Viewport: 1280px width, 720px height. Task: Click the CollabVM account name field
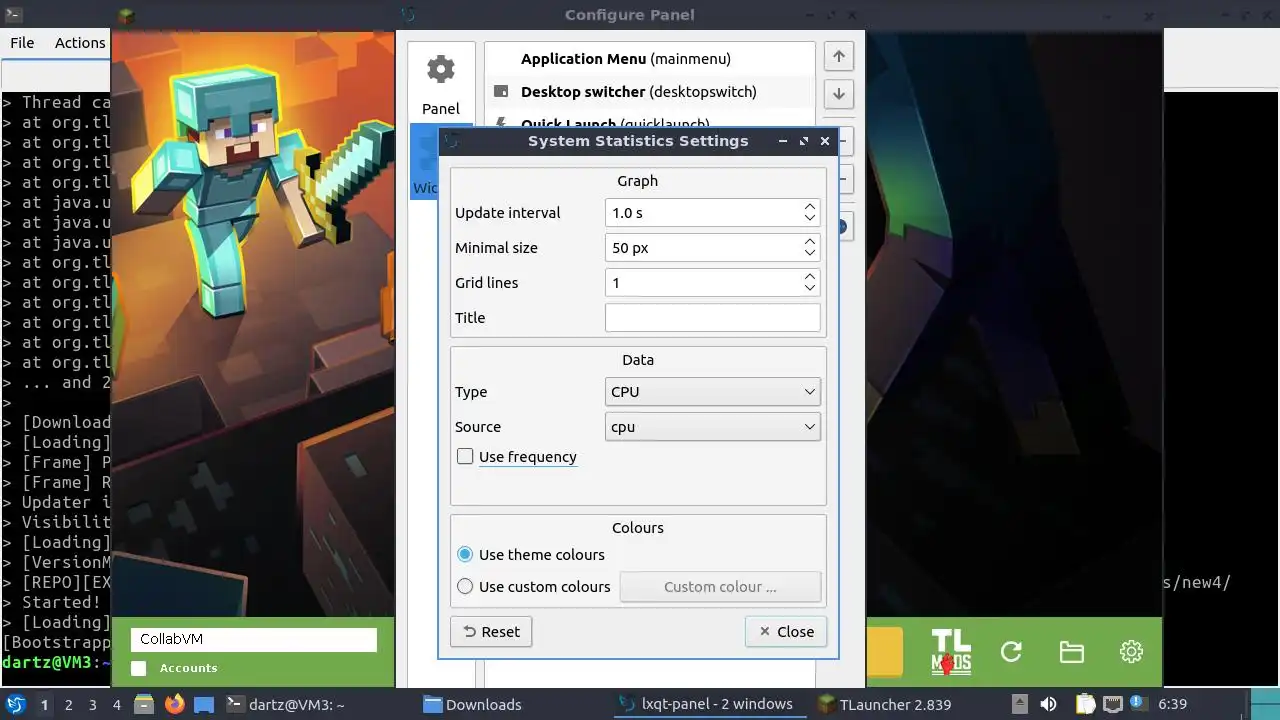click(254, 639)
